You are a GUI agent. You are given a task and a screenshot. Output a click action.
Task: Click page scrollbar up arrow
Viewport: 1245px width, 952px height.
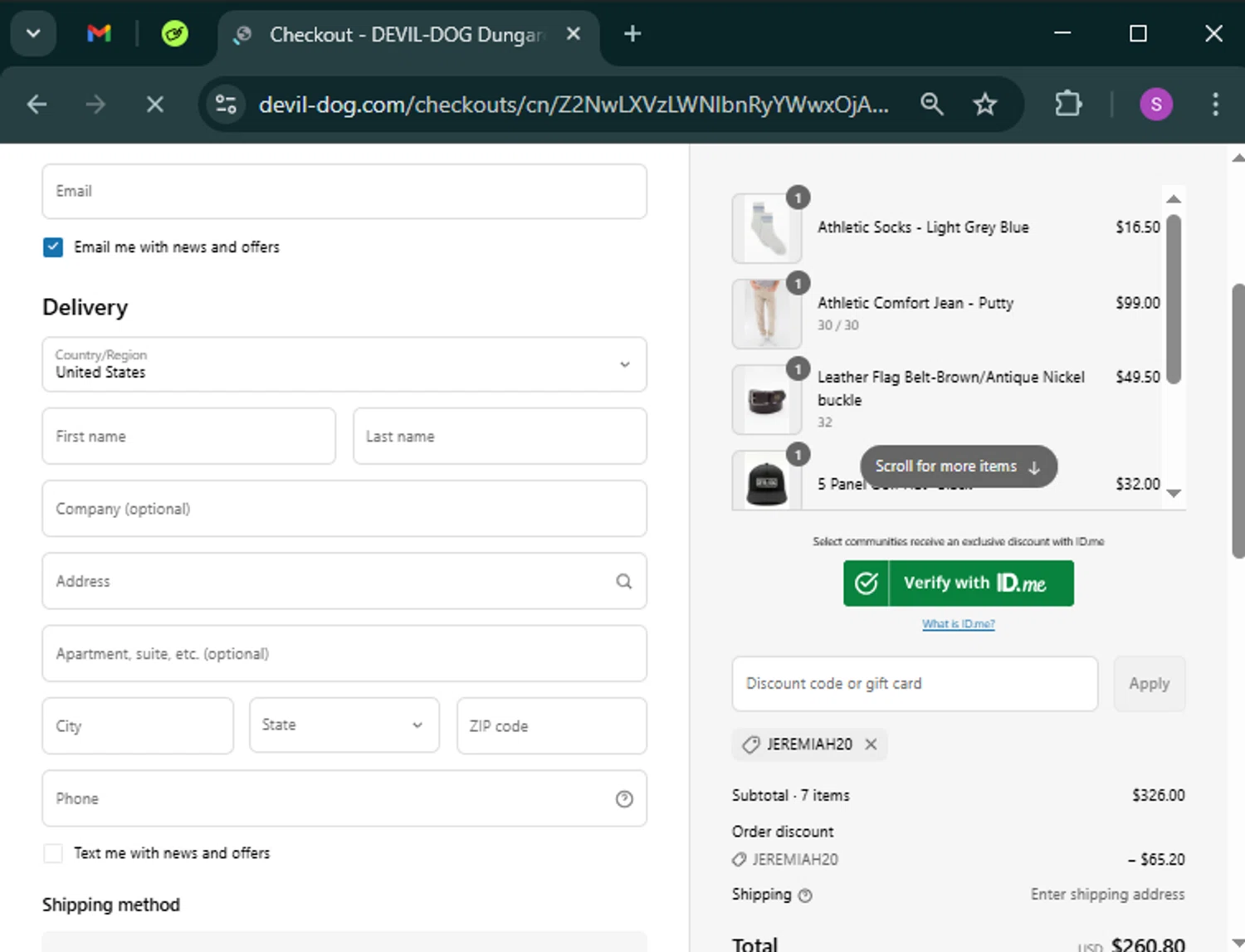point(1238,157)
